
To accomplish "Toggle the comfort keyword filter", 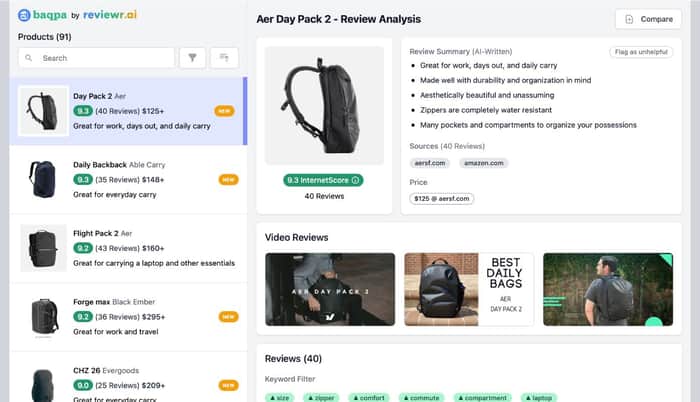I will (368, 398).
